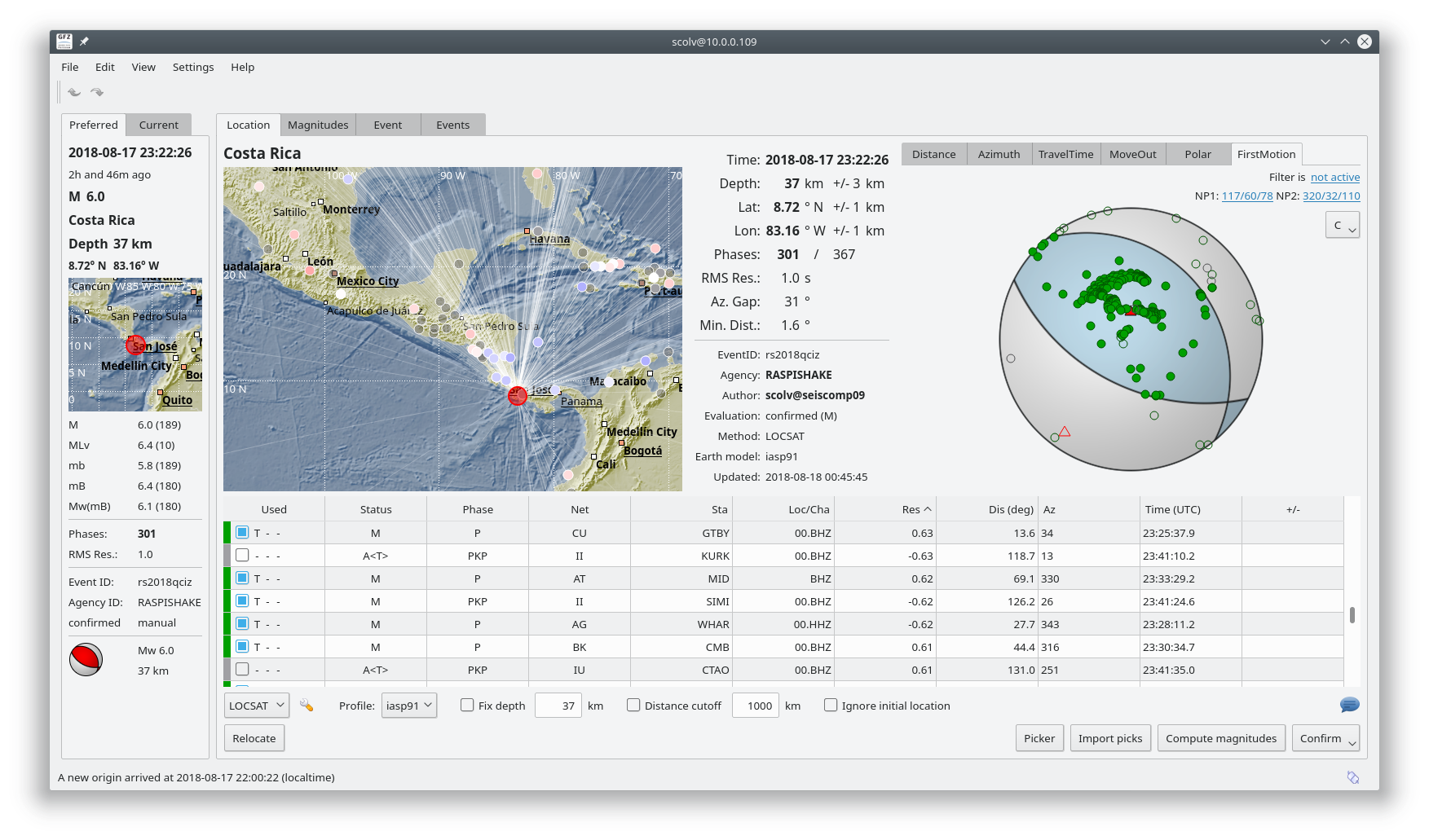Show the MoveOut plot tab
The height and width of the screenshot is (840, 1429).
coord(1133,154)
